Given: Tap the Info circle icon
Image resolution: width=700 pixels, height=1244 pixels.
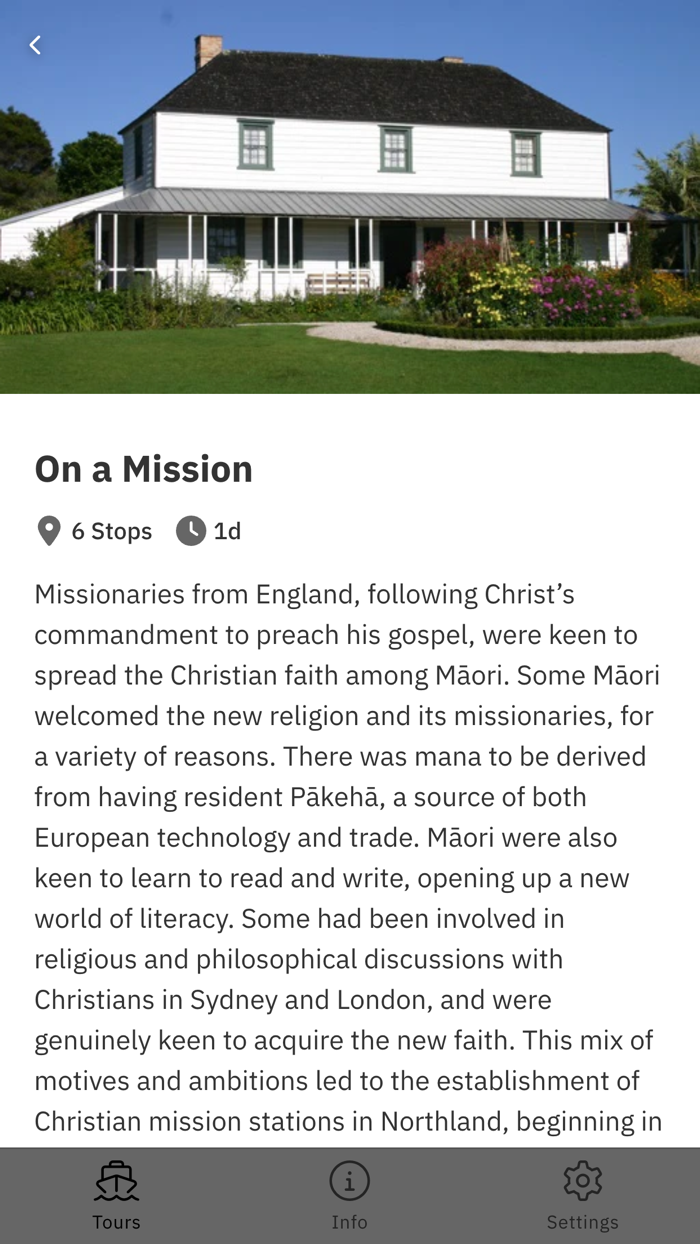Looking at the screenshot, I should tap(349, 1181).
